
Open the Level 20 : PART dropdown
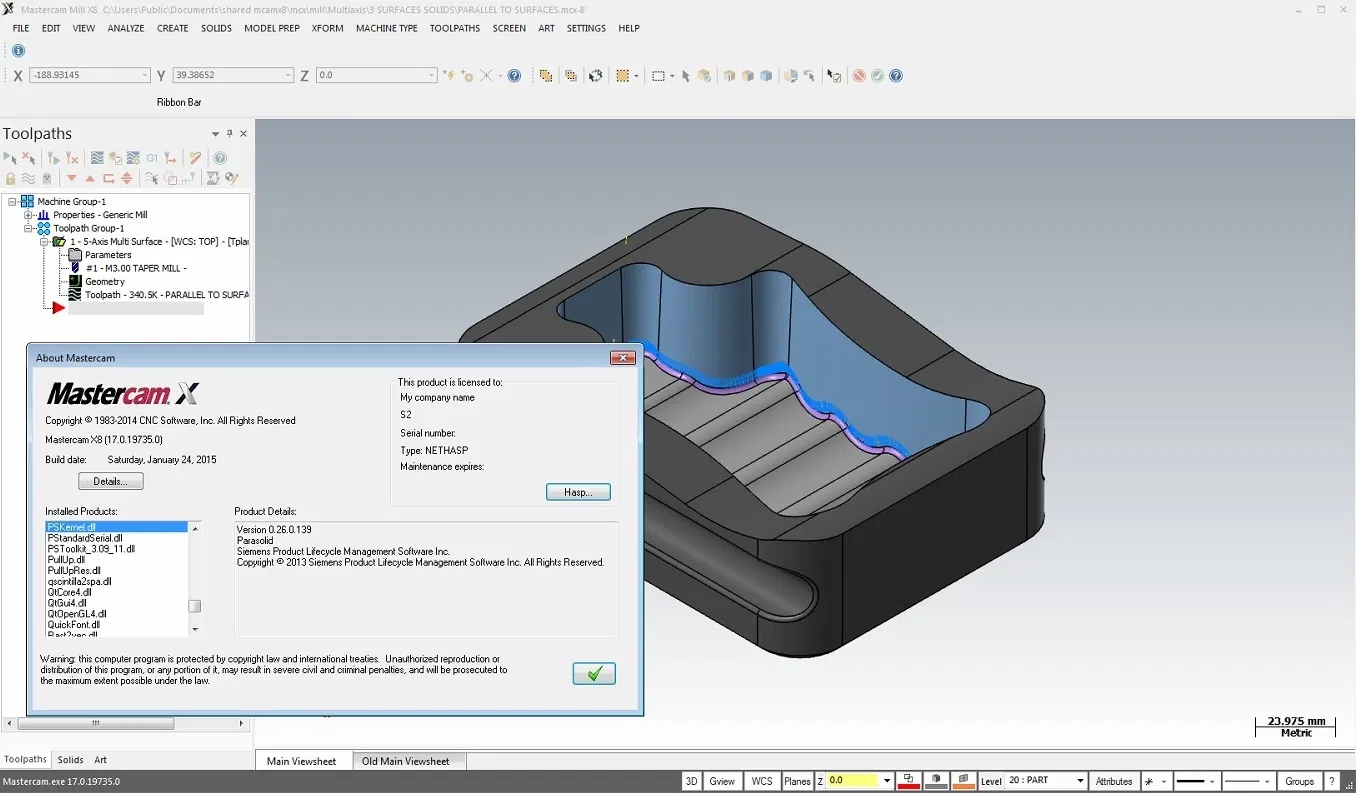tap(1080, 781)
